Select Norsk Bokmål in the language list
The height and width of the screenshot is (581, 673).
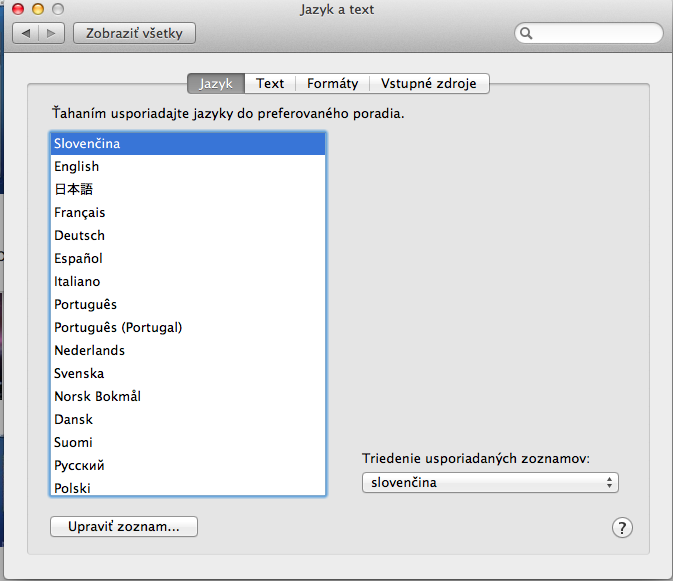click(188, 396)
